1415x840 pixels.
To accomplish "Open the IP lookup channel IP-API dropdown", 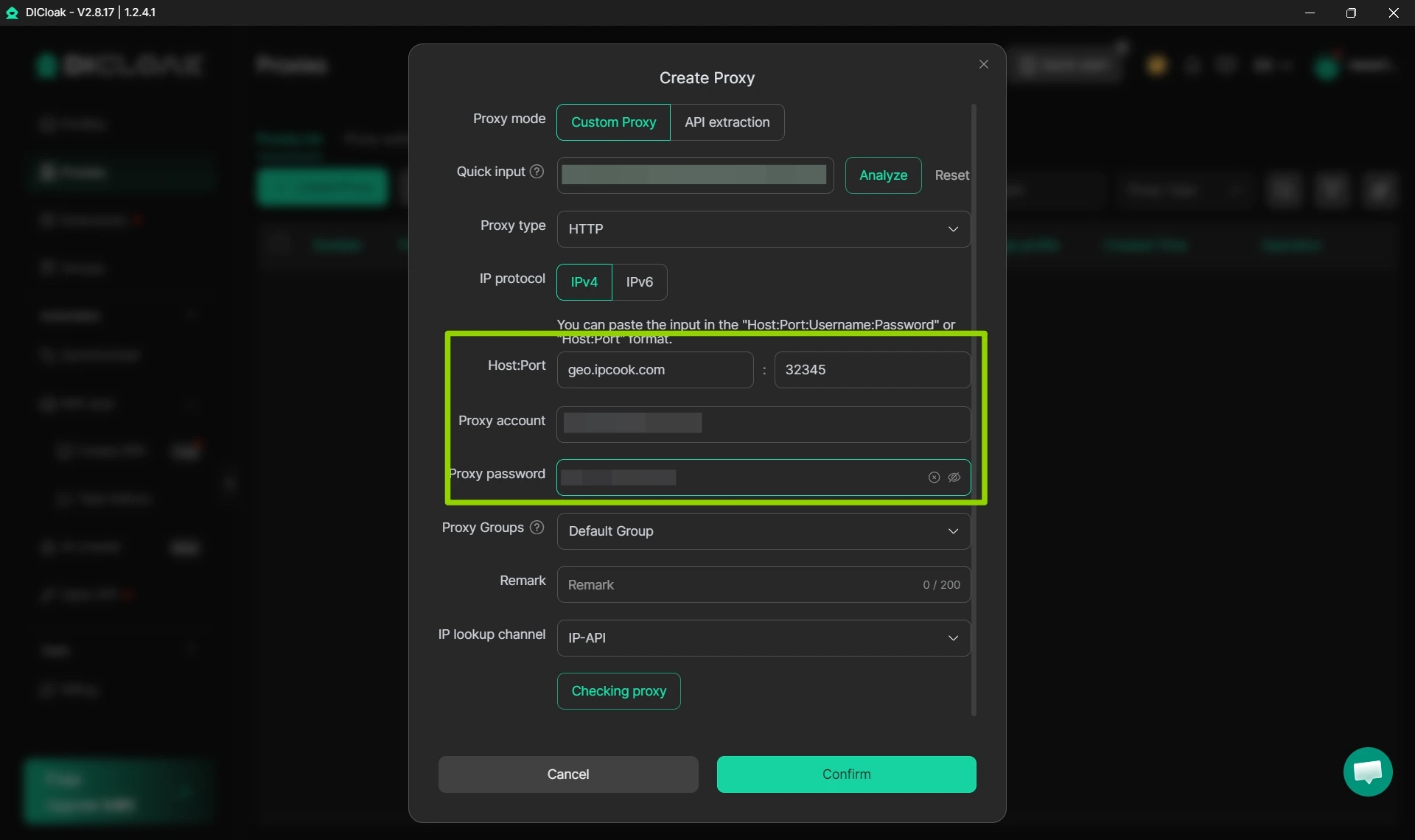I will pyautogui.click(x=763, y=637).
